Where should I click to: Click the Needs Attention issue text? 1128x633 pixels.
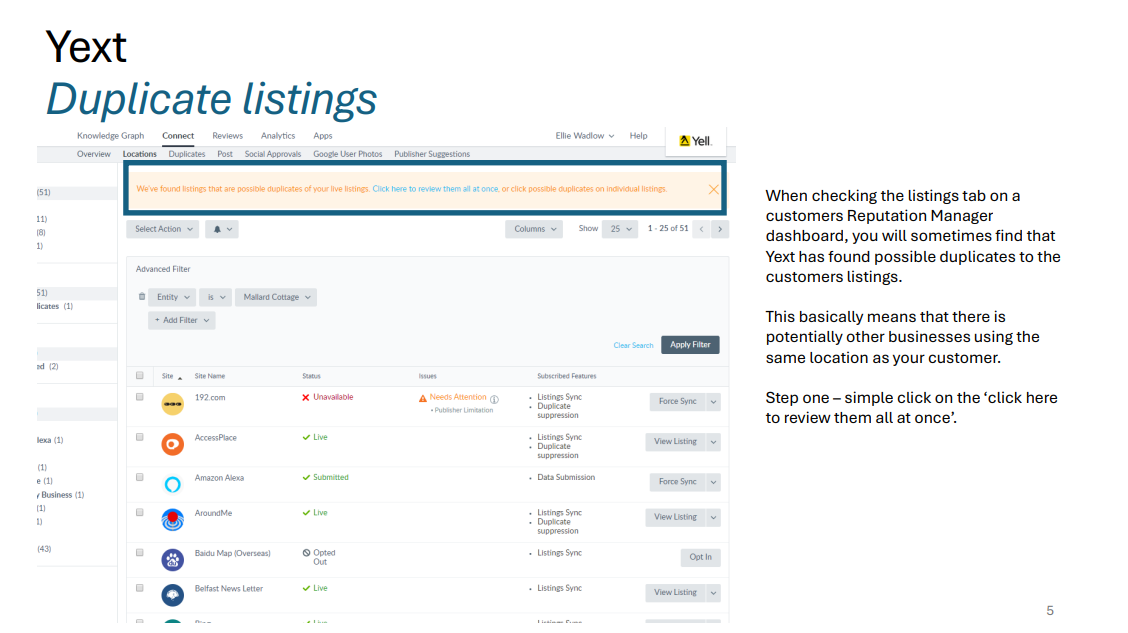point(458,398)
